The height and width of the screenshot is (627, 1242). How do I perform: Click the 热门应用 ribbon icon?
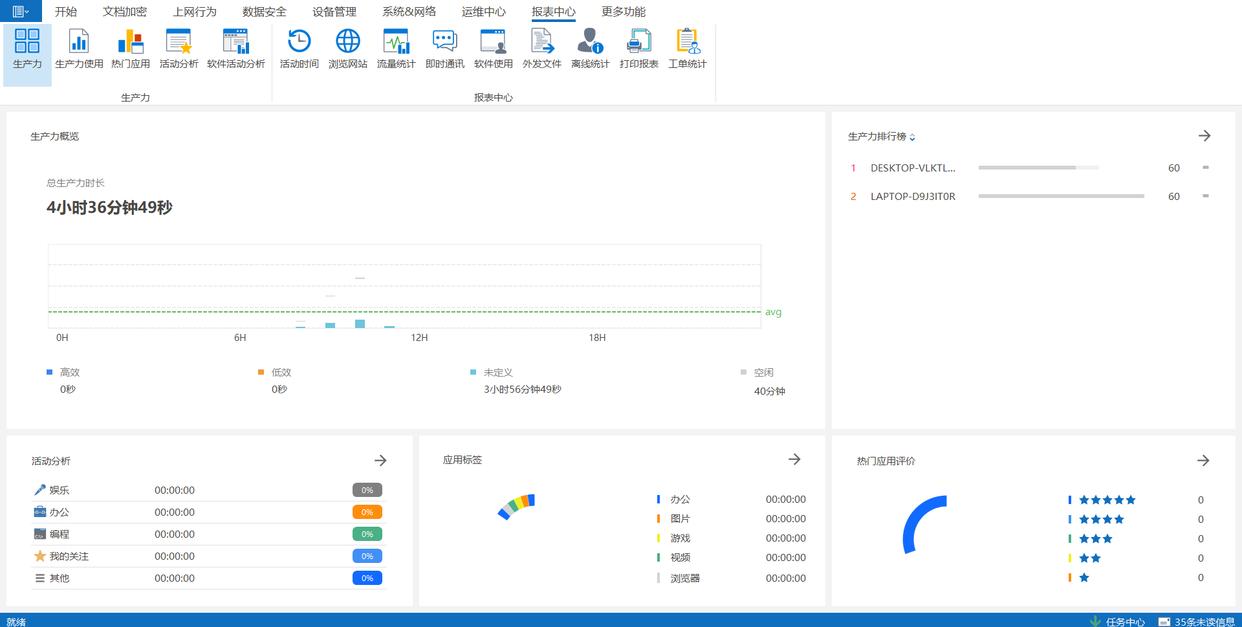click(x=130, y=48)
